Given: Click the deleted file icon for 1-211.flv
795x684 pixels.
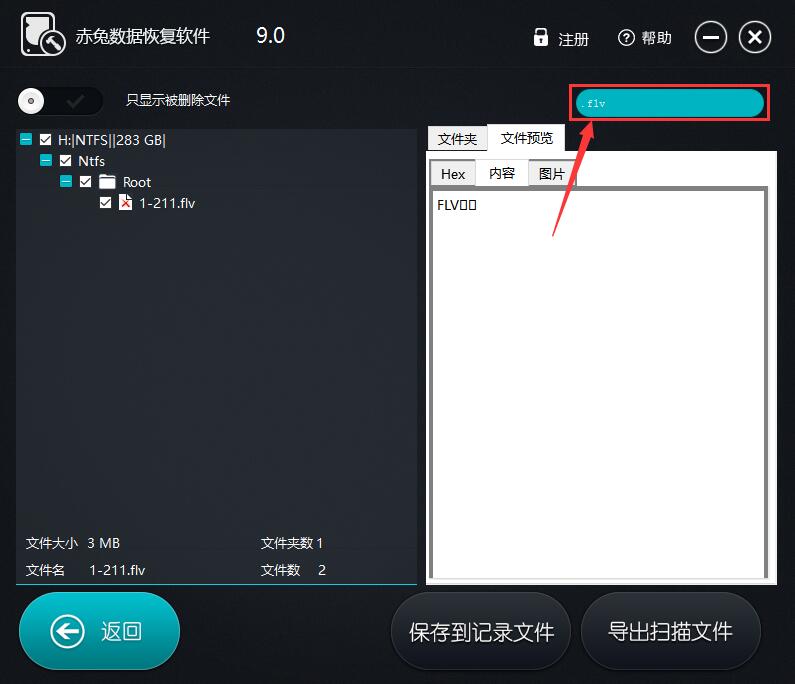Looking at the screenshot, I should pyautogui.click(x=125, y=202).
